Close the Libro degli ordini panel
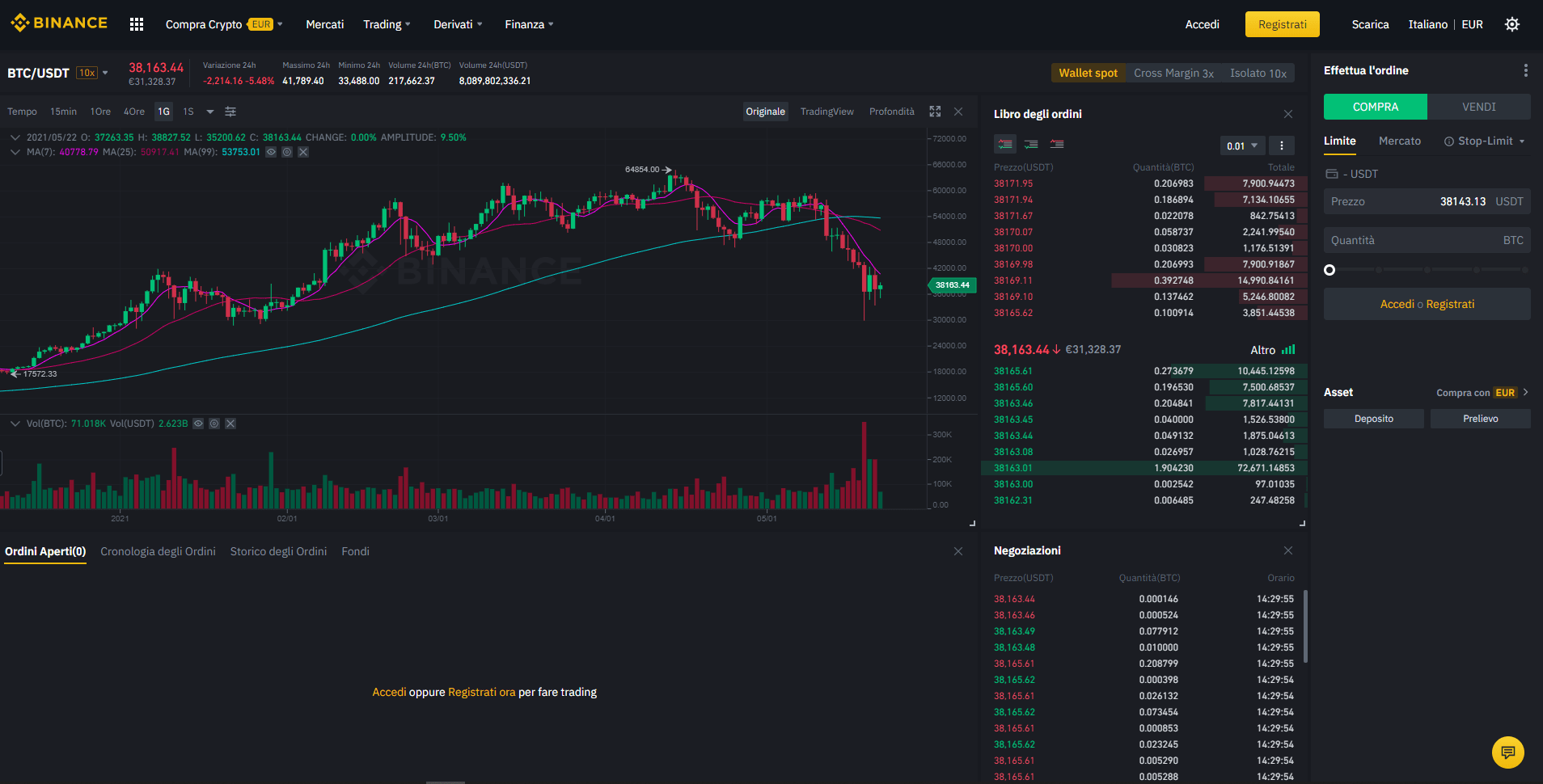 pyautogui.click(x=1288, y=114)
